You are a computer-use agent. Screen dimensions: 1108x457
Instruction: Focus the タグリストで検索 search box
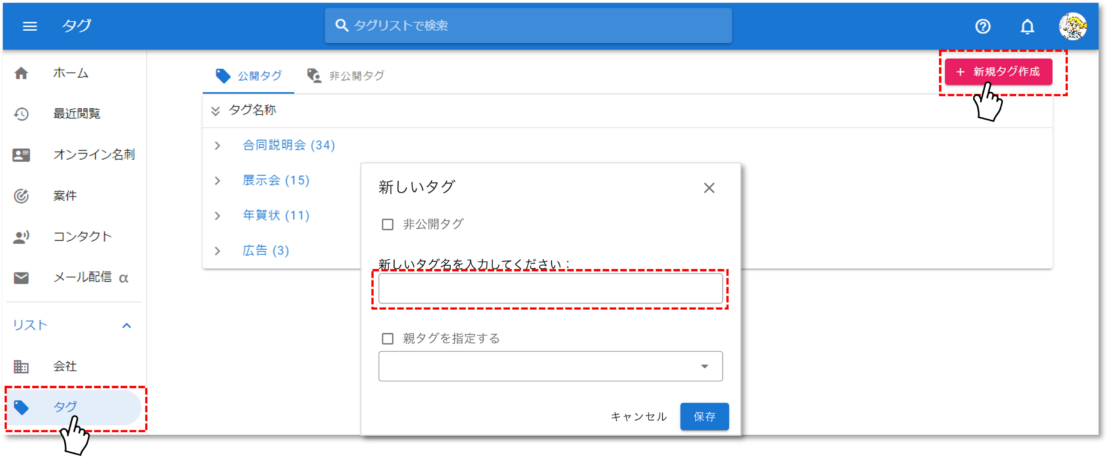pyautogui.click(x=528, y=26)
